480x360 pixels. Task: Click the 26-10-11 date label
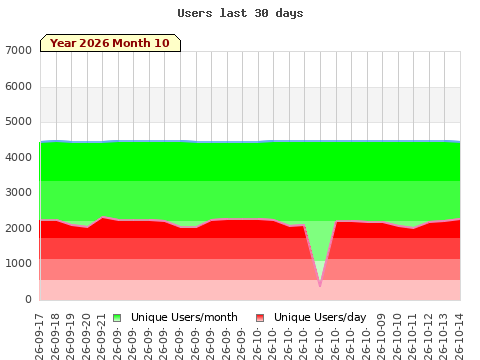click(412, 336)
